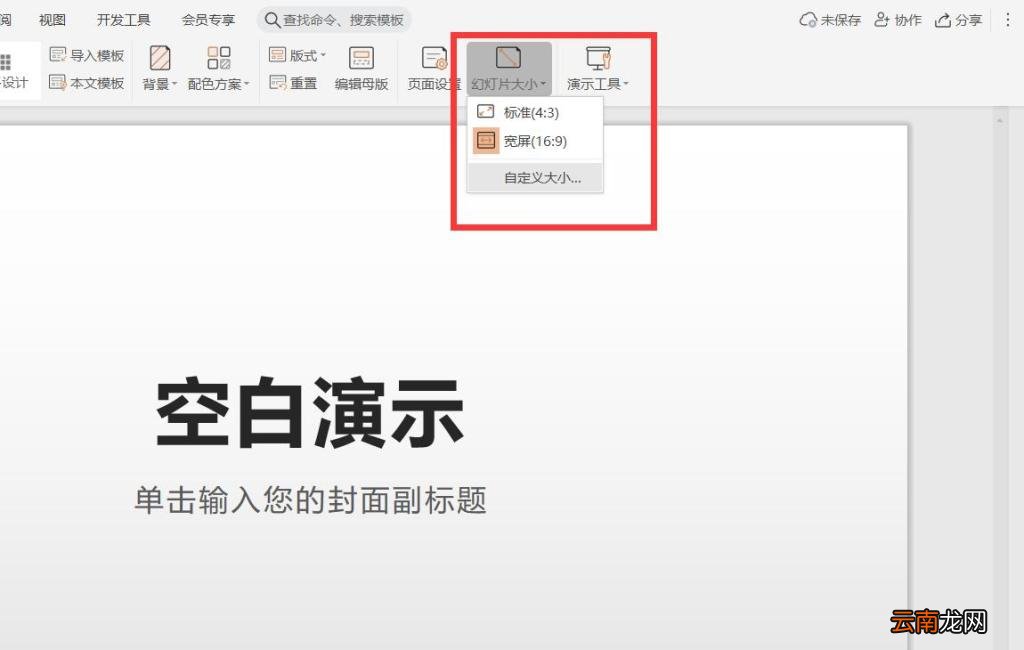This screenshot has width=1024, height=650.
Task: Click 导入模板 import template button
Action: 87,56
